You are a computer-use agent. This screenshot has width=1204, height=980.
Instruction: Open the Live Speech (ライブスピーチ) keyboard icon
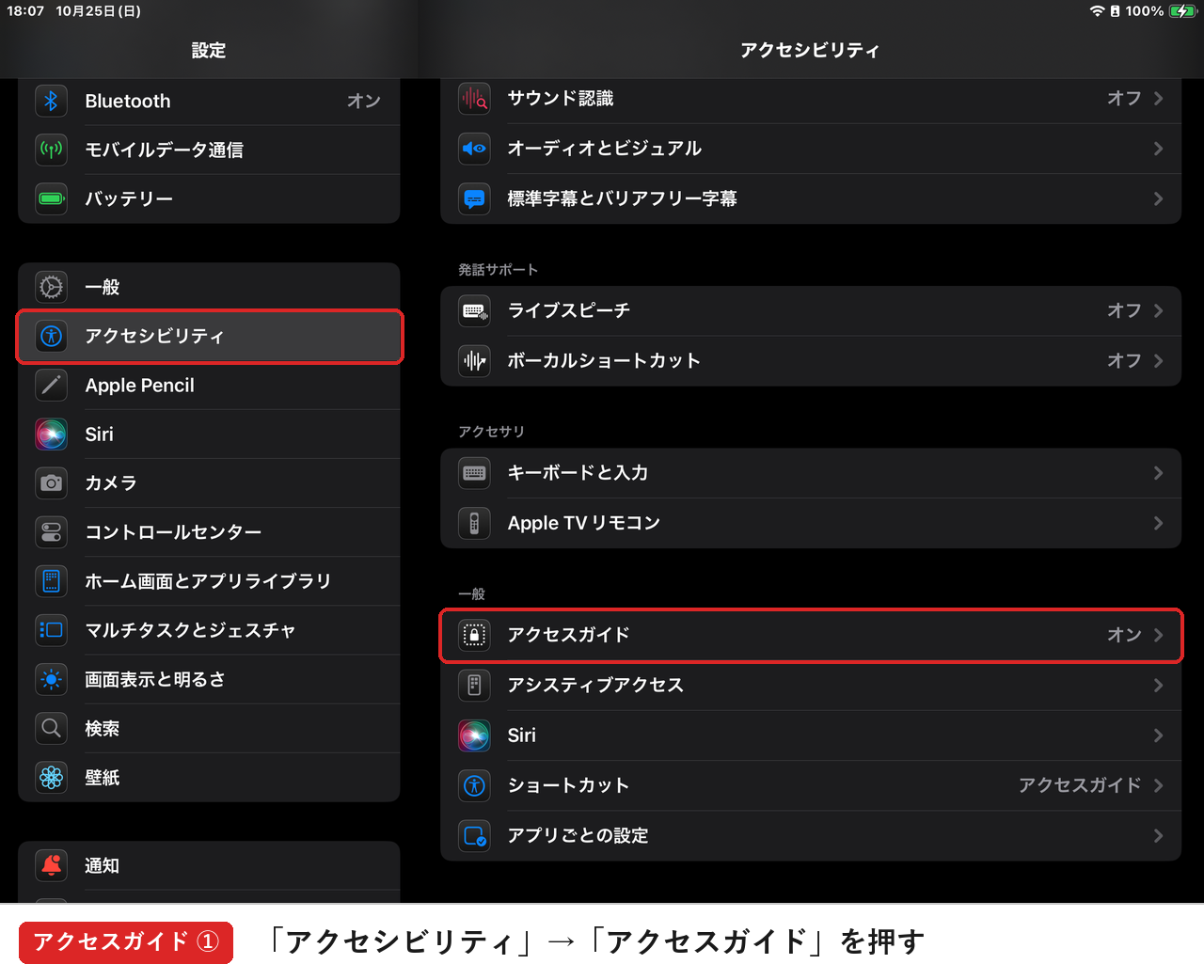coord(474,310)
